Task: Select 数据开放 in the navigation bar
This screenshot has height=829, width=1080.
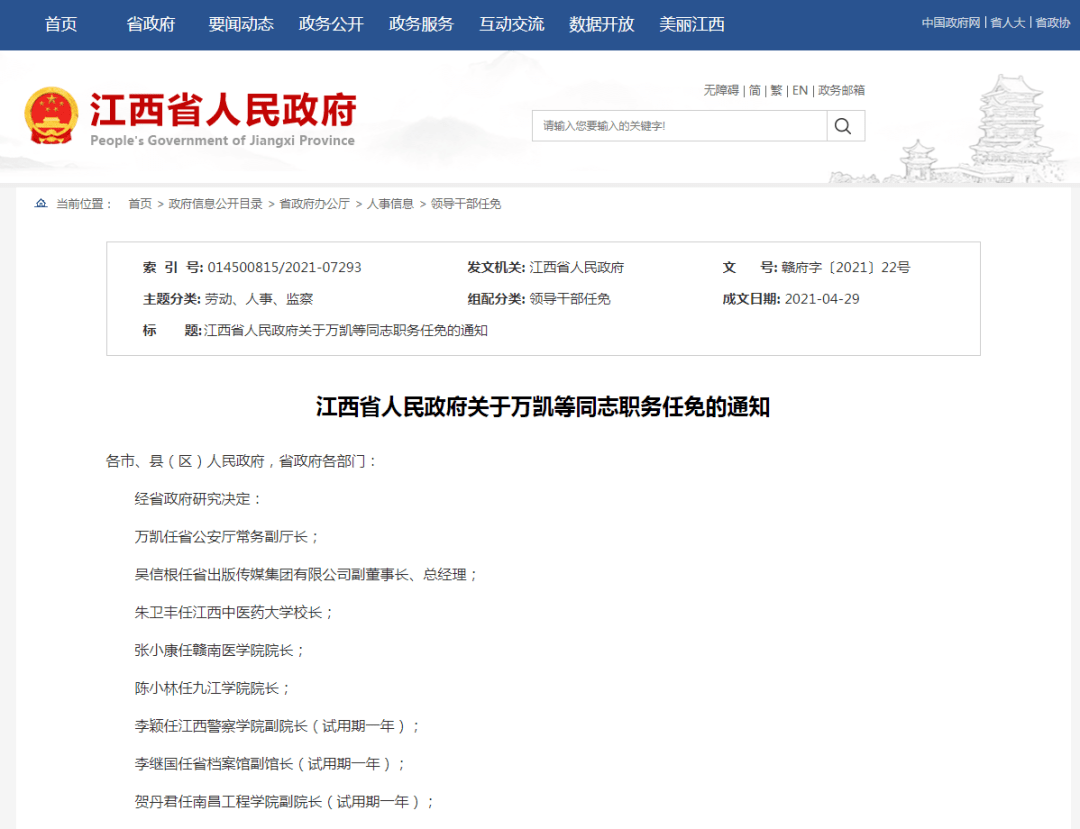Action: tap(600, 24)
